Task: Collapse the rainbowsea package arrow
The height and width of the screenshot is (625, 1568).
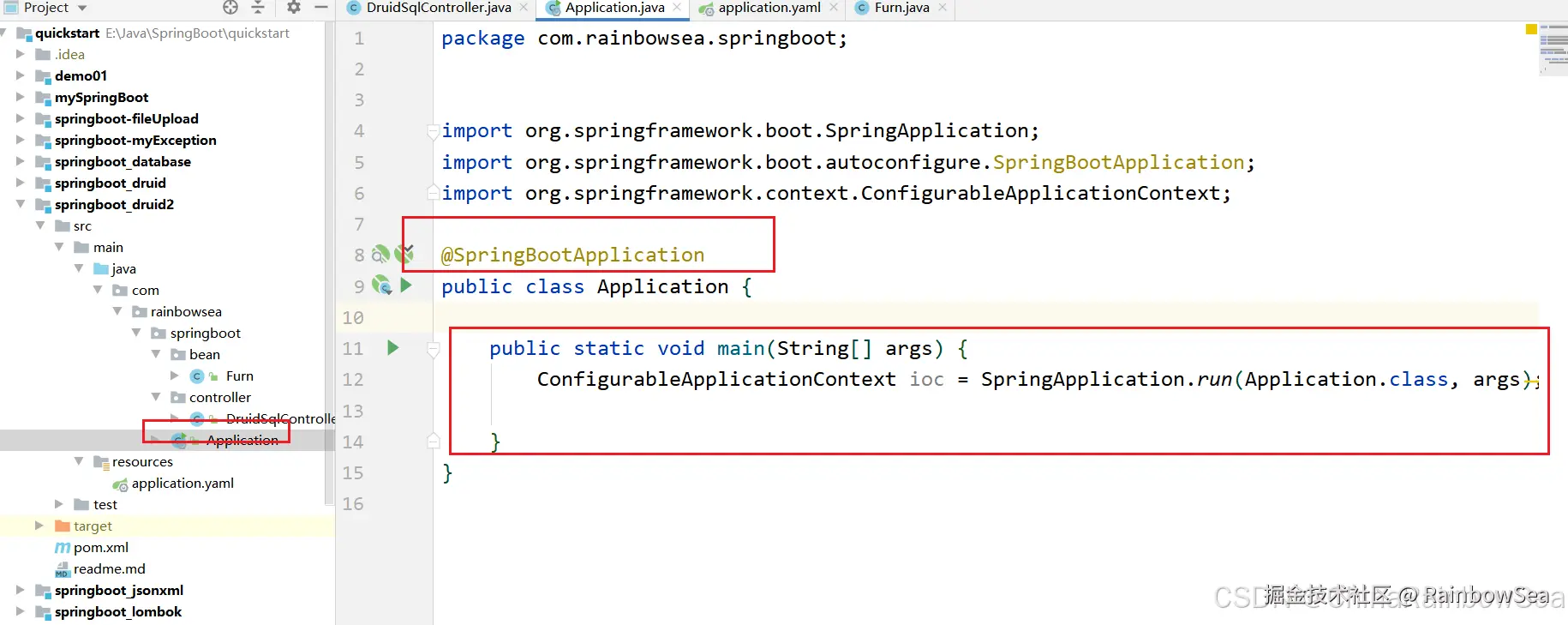Action: pyautogui.click(x=117, y=311)
